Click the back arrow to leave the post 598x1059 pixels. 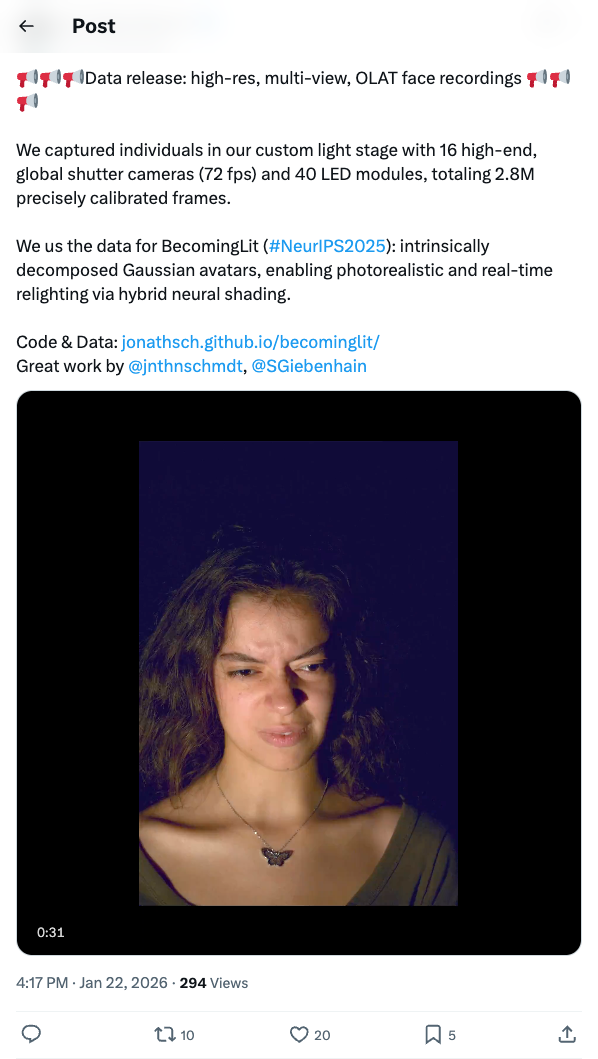coord(25,26)
